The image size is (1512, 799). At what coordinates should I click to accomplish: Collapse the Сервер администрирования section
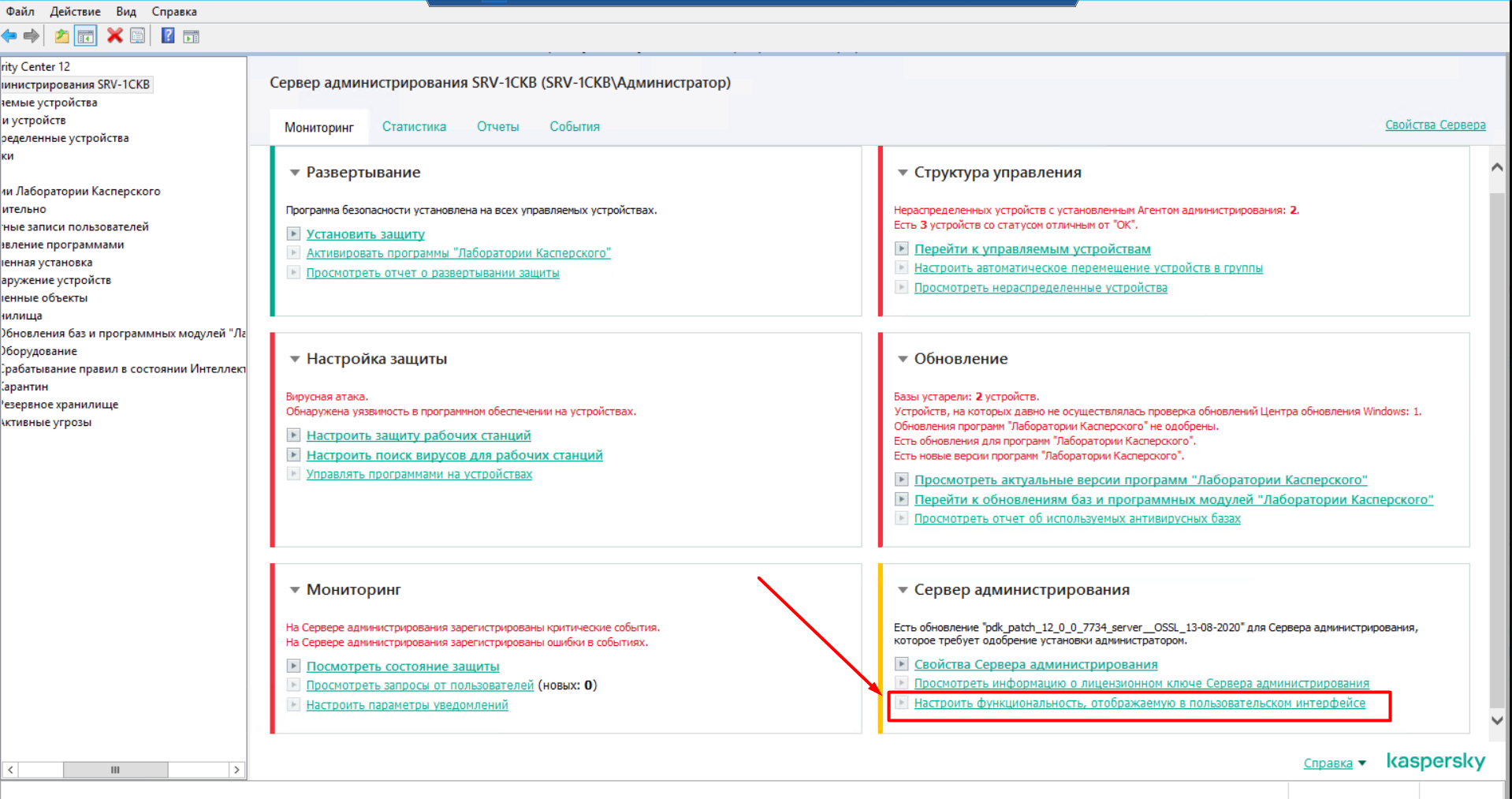pos(903,590)
